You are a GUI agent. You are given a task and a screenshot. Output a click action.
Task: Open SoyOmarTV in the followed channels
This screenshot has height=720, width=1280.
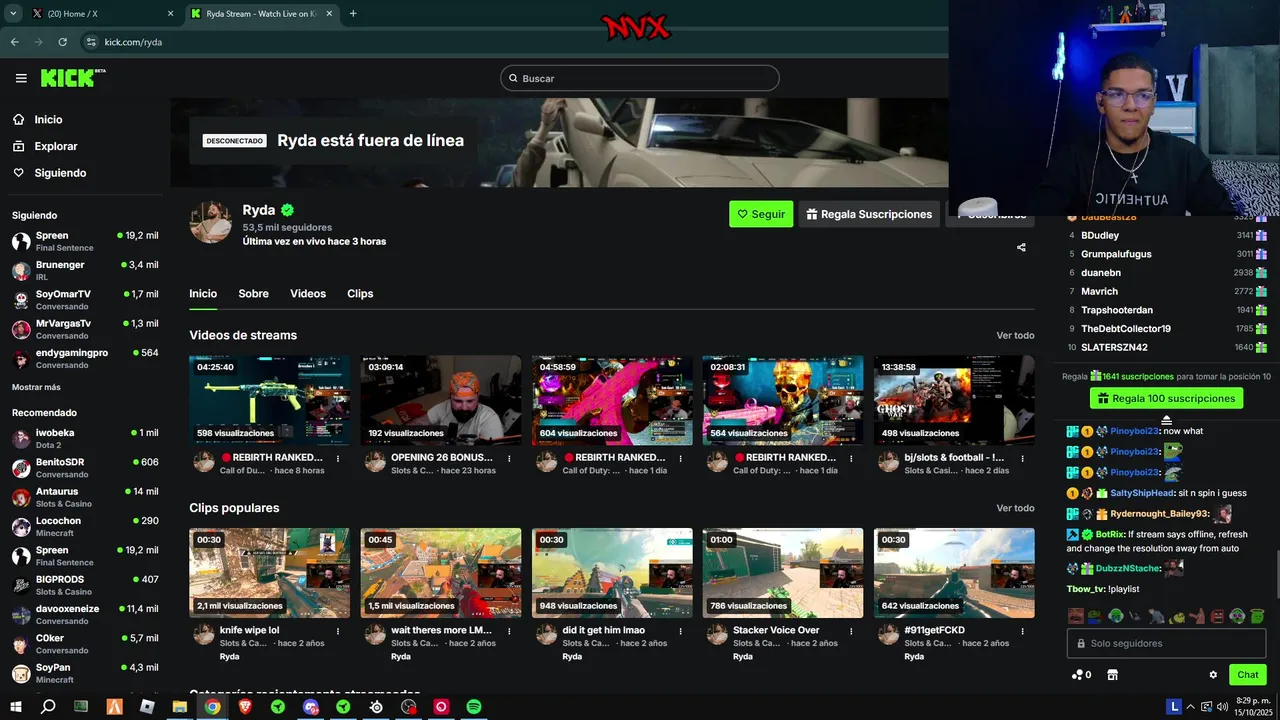85,300
